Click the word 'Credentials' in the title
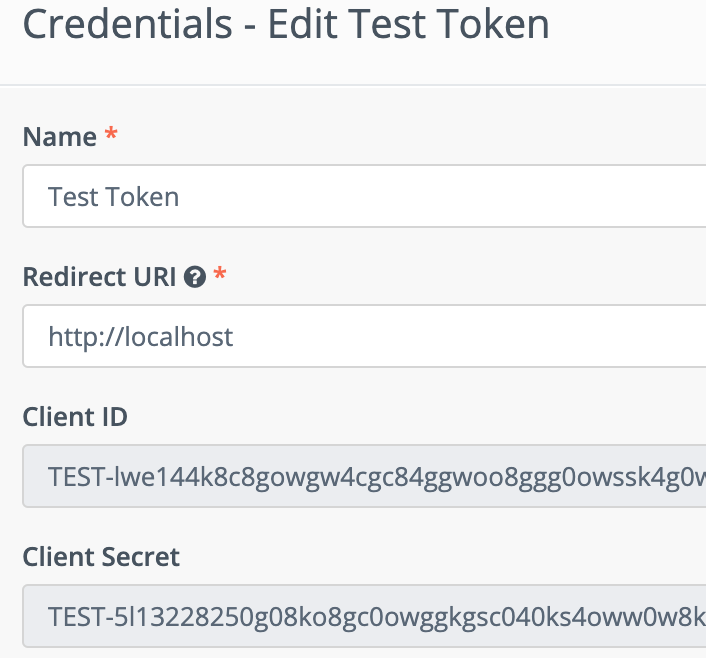The image size is (706, 658). click(x=127, y=24)
